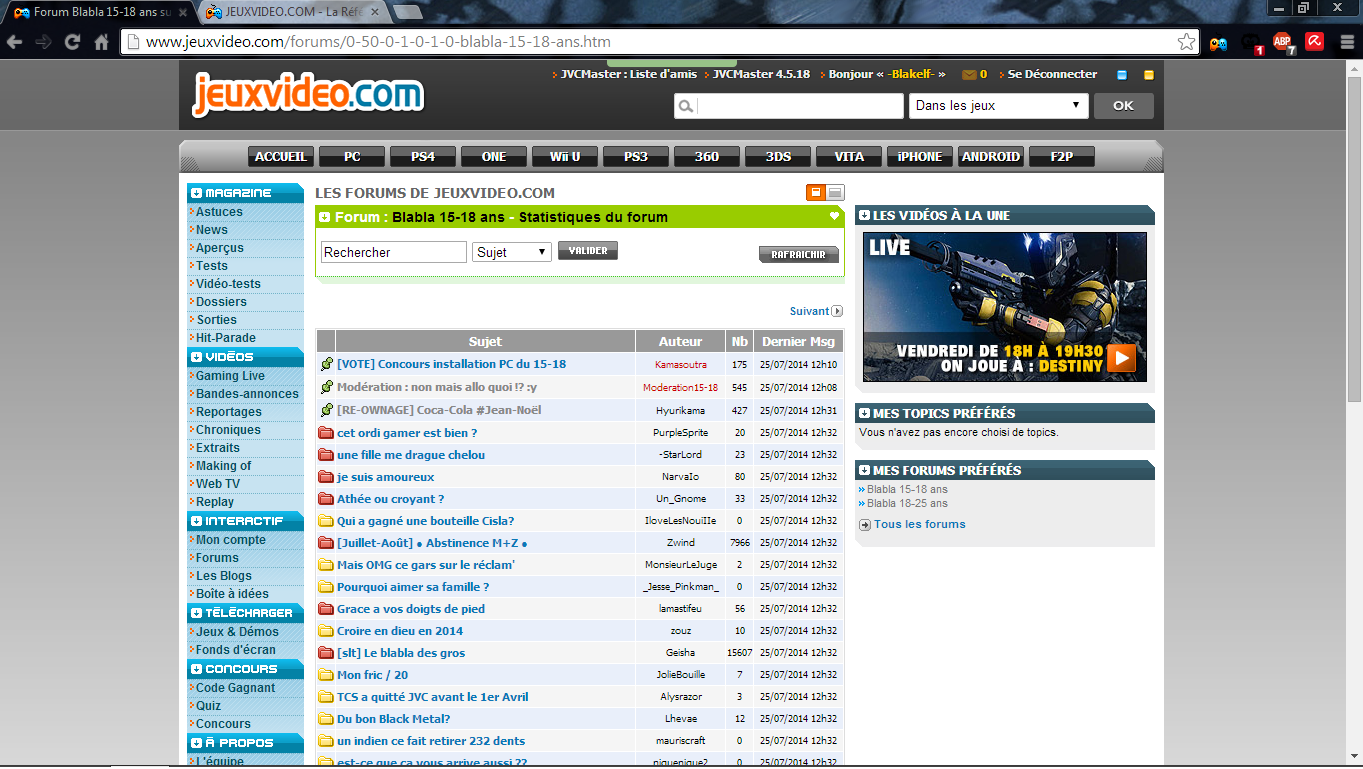This screenshot has height=769, width=1363.
Task: Open the Adblock Plus extension icon
Action: (1282, 42)
